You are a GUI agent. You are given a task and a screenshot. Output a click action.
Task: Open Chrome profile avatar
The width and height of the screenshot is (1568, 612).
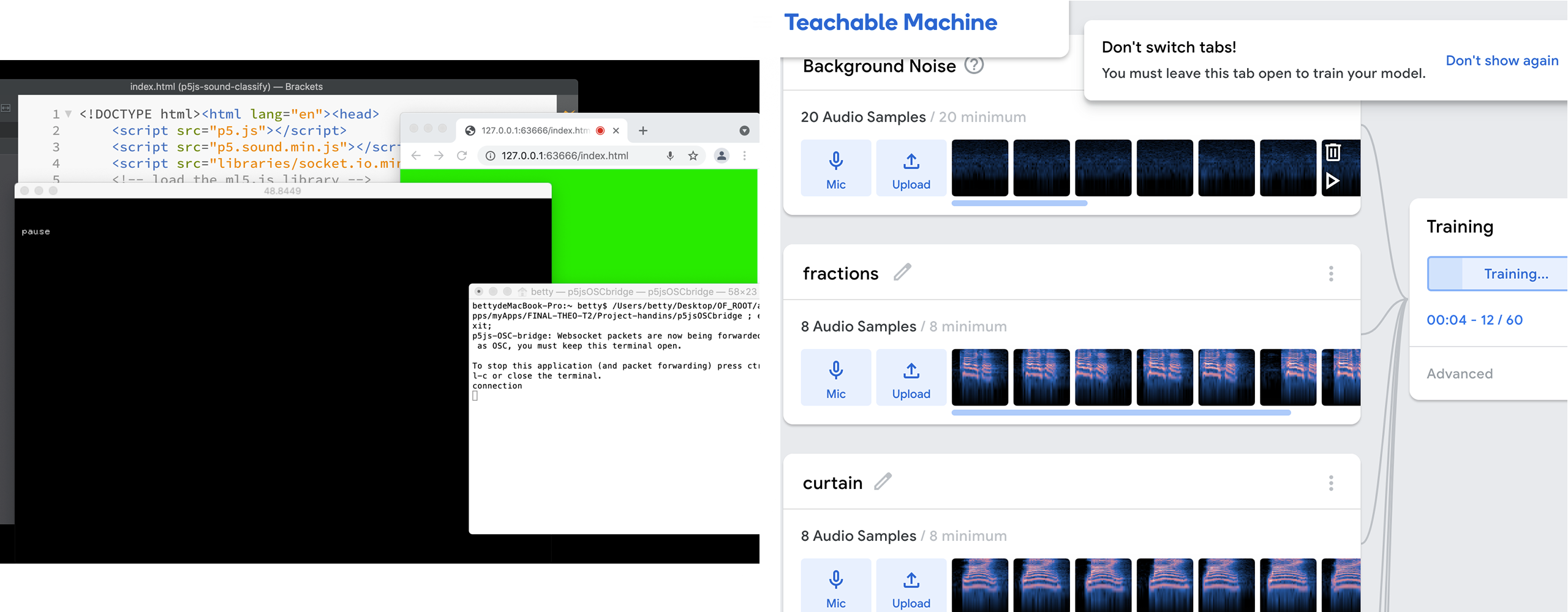pyautogui.click(x=722, y=156)
